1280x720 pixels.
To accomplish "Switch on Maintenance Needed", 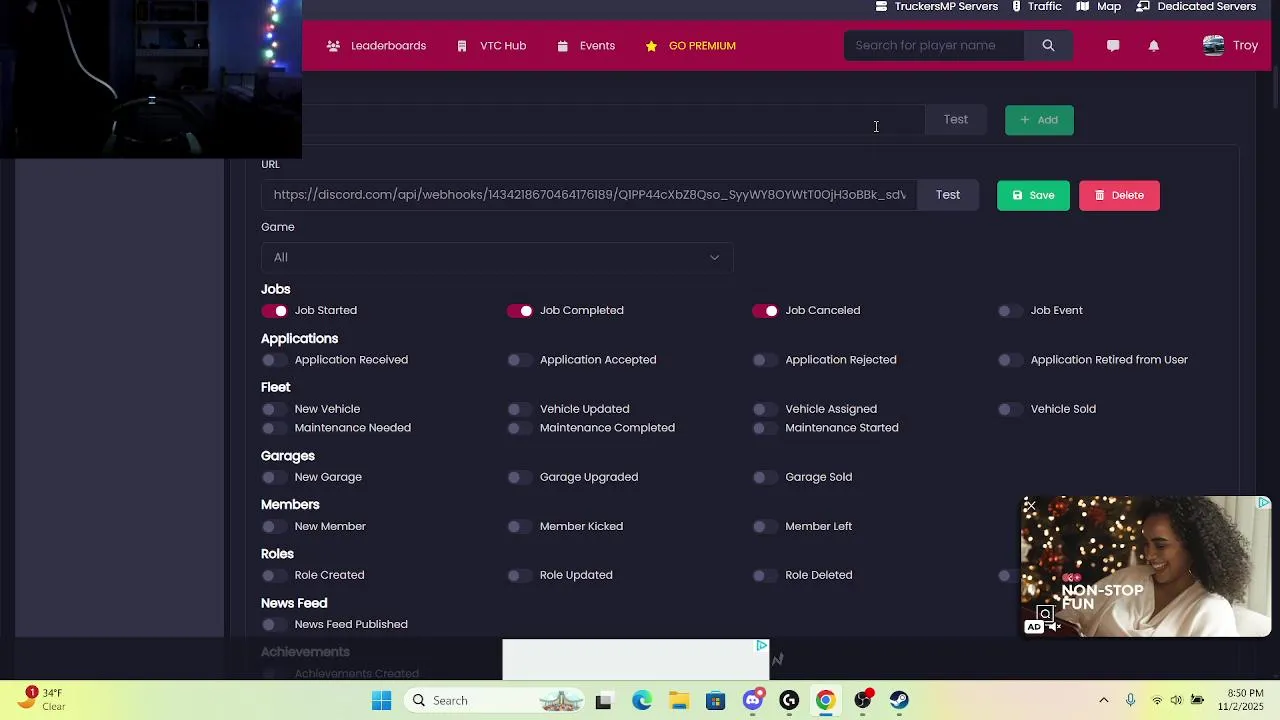I will tap(274, 428).
